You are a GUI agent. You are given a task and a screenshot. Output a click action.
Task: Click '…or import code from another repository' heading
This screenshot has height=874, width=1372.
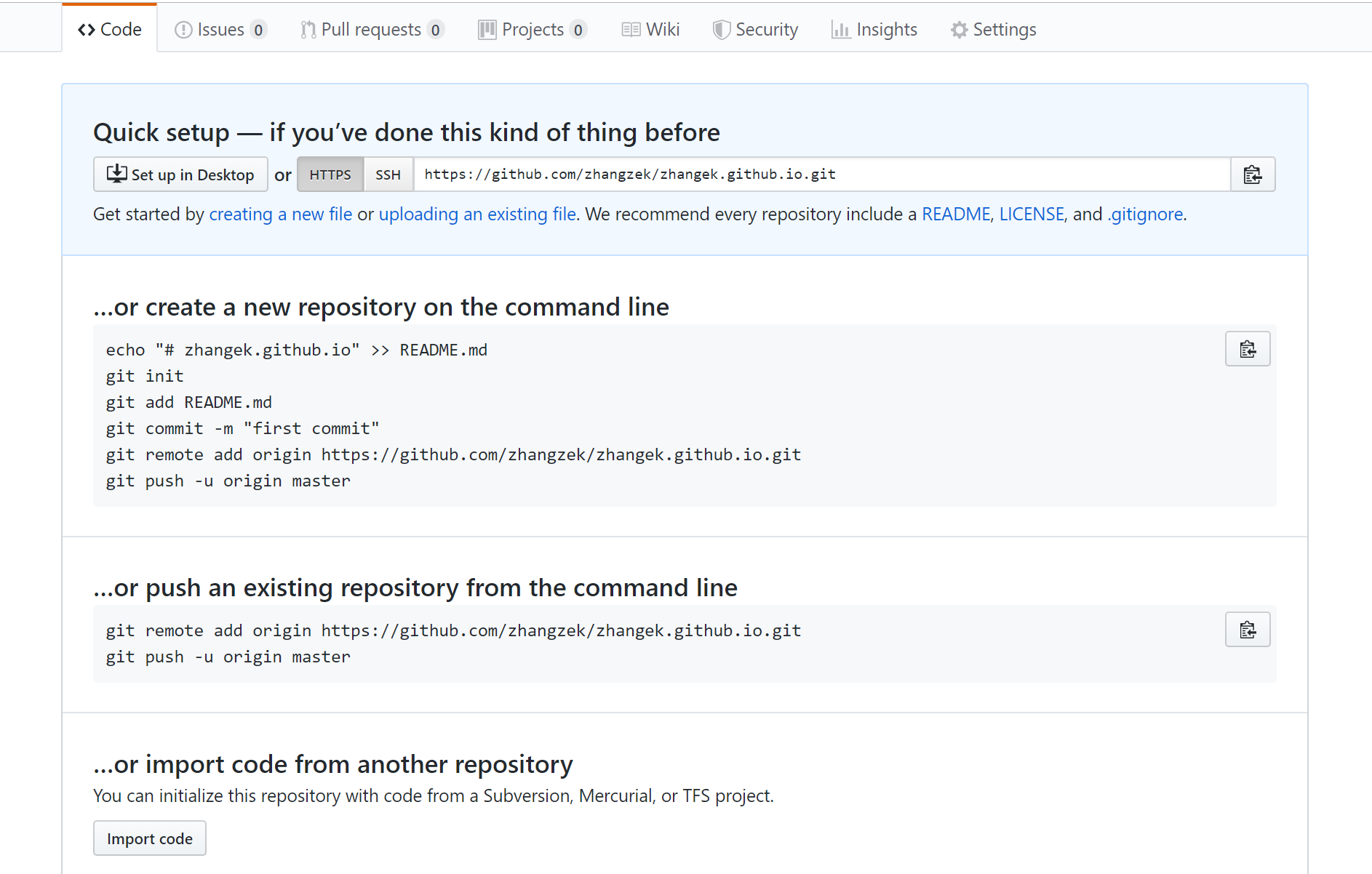coord(333,764)
